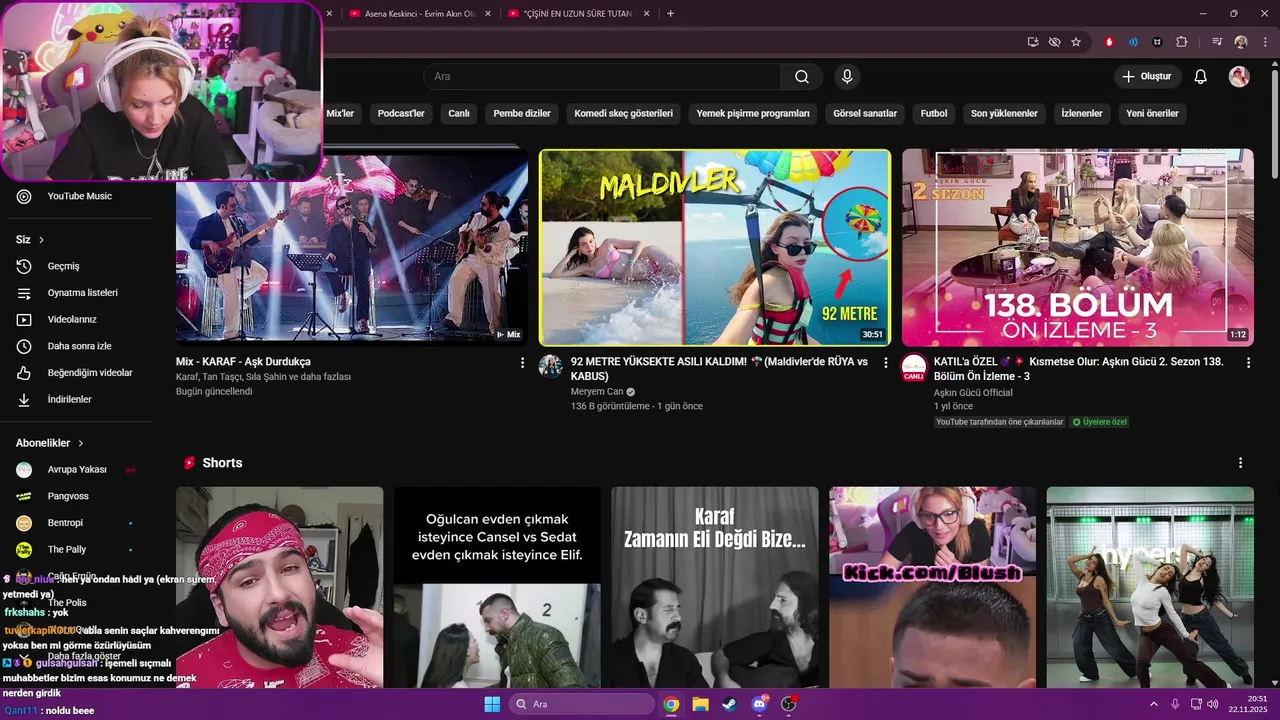Open the red hand adblock extension
The width and height of the screenshot is (1280, 720).
[1109, 42]
